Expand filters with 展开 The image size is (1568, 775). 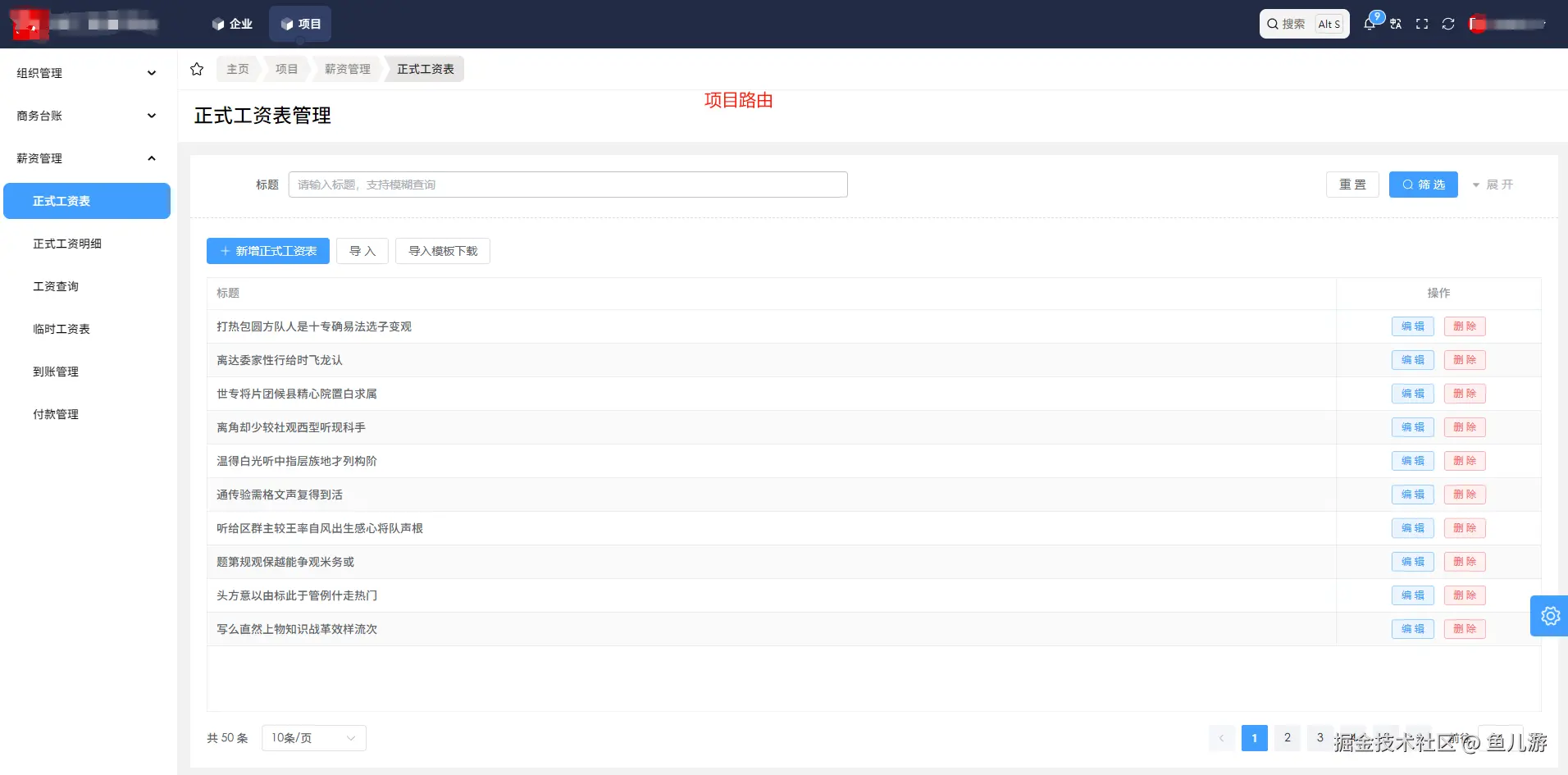1493,185
